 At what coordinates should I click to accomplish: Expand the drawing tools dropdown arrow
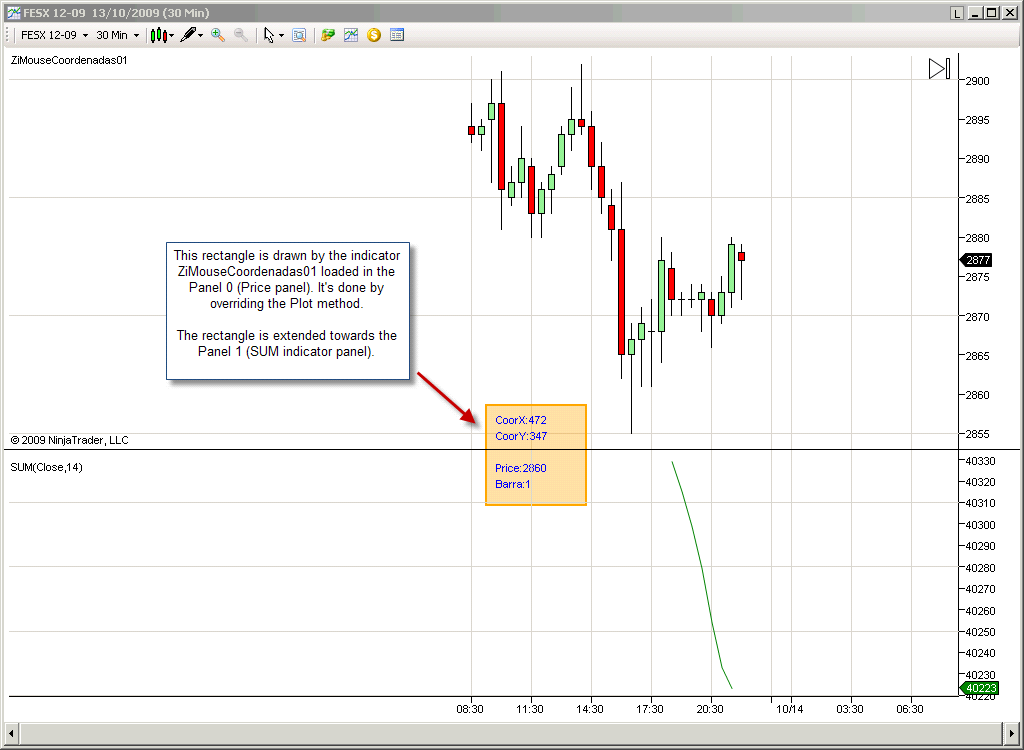click(200, 36)
